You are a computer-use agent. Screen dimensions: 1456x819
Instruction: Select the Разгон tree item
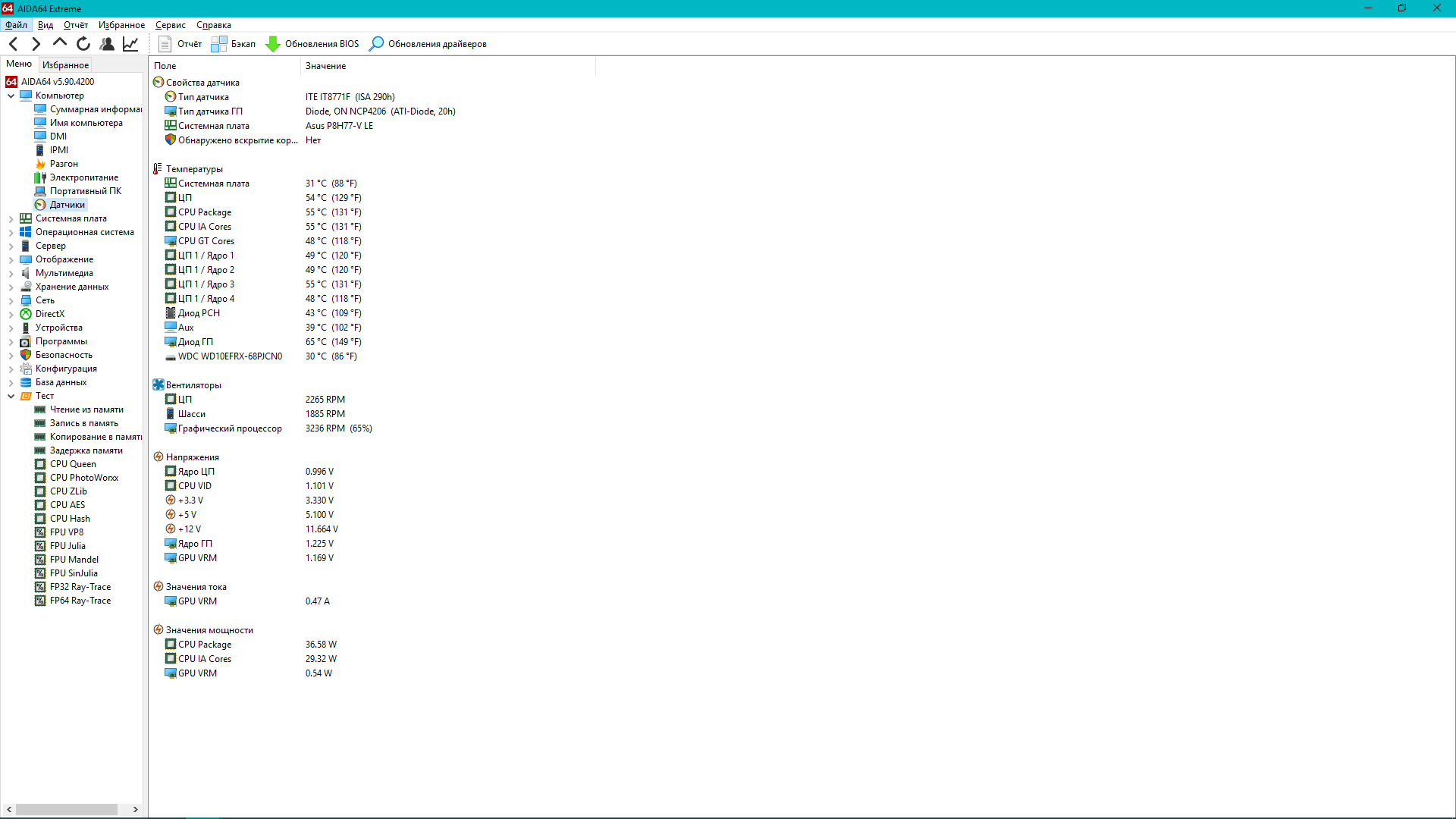(64, 164)
